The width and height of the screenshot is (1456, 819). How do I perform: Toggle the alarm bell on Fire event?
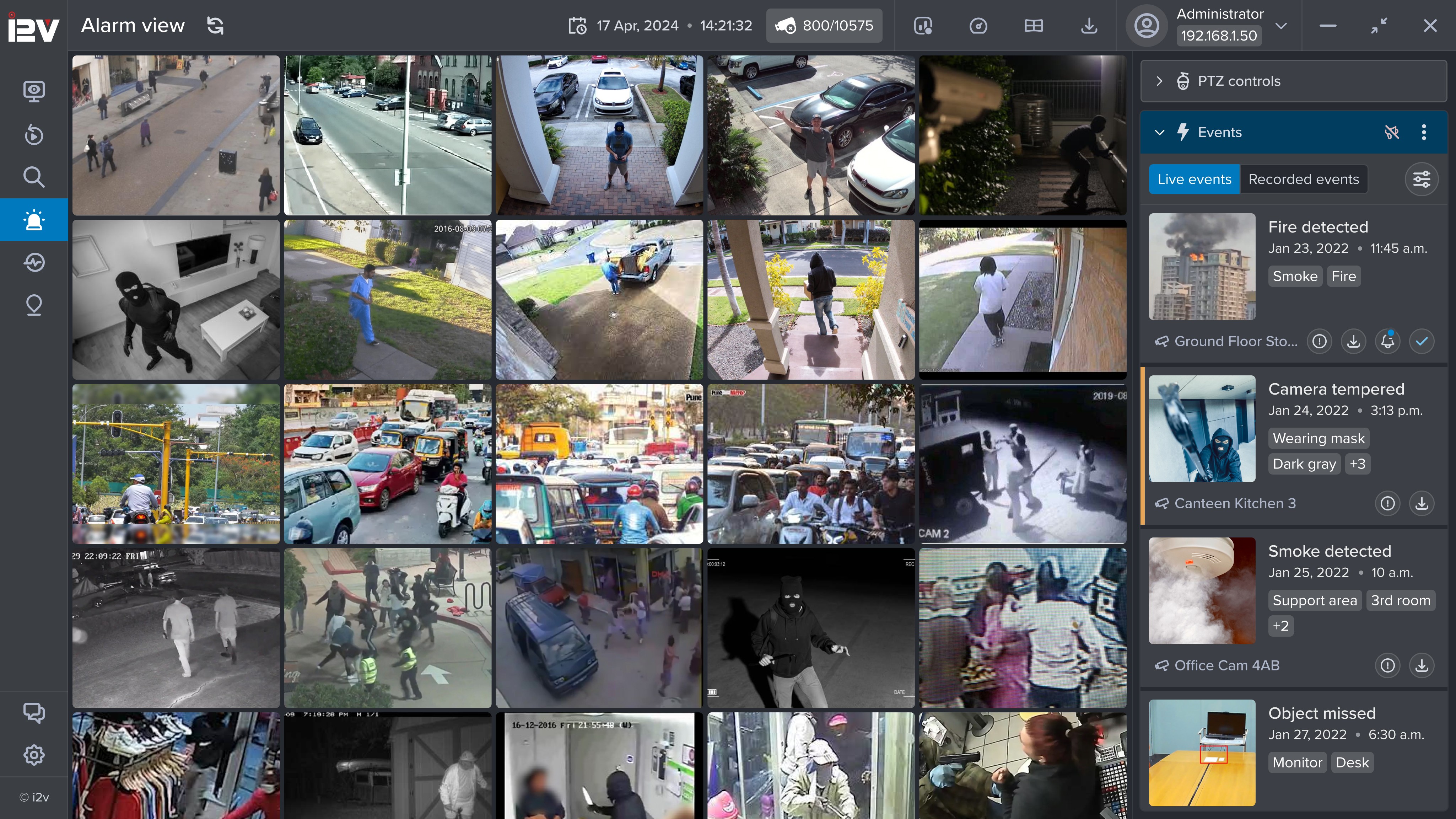1388,341
